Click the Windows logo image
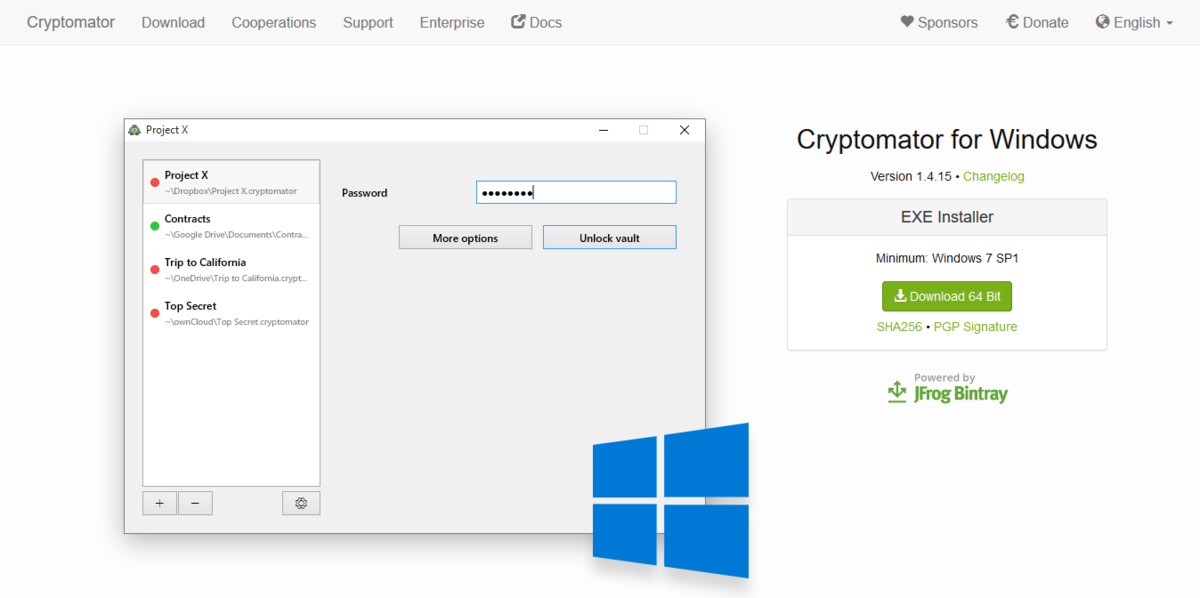The image size is (1200, 598). [x=671, y=500]
